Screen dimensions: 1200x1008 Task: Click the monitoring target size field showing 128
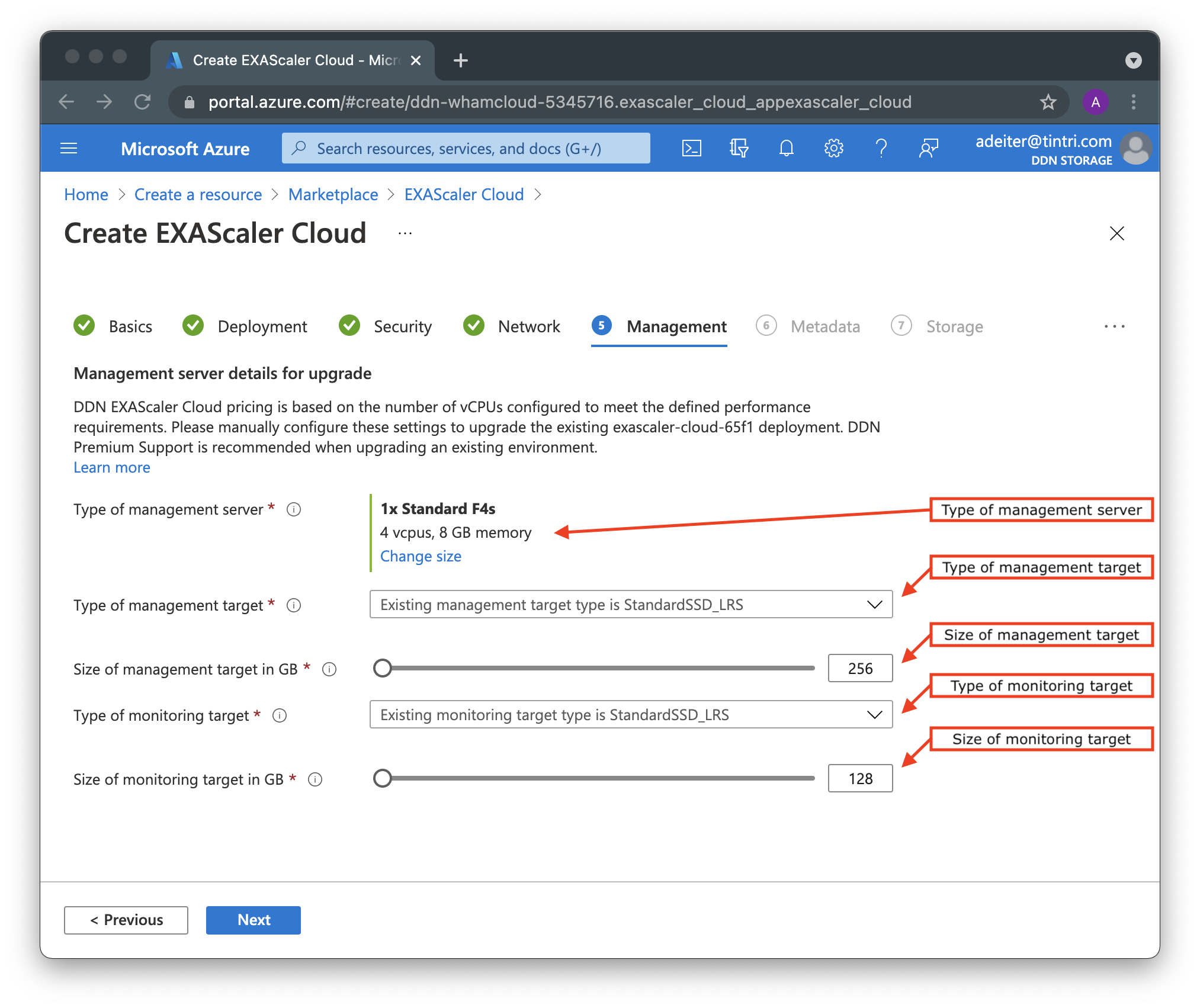[860, 778]
